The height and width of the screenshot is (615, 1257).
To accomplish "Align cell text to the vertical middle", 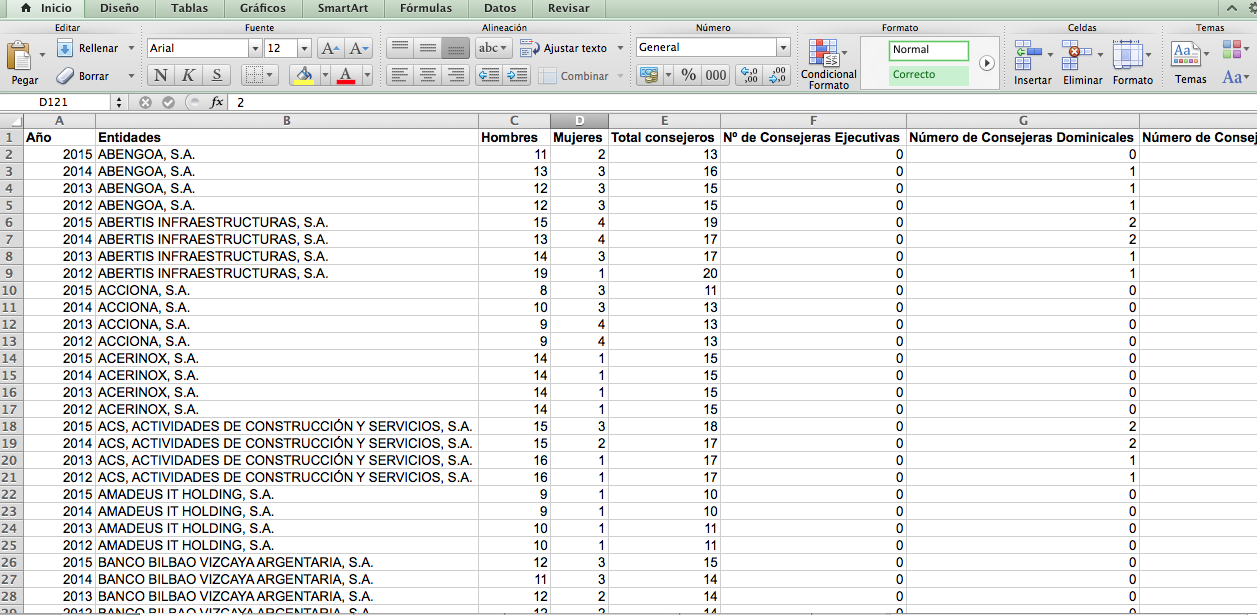I will pyautogui.click(x=427, y=48).
